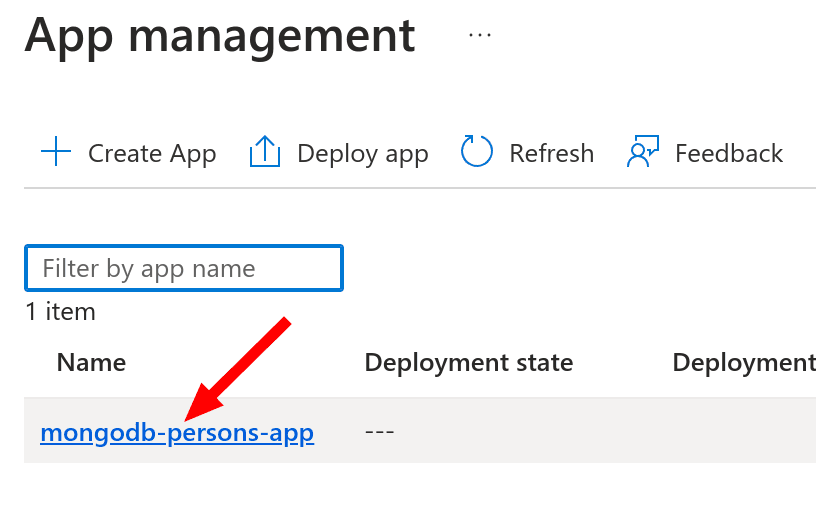Click the truncated Deployment column header

pos(743,362)
